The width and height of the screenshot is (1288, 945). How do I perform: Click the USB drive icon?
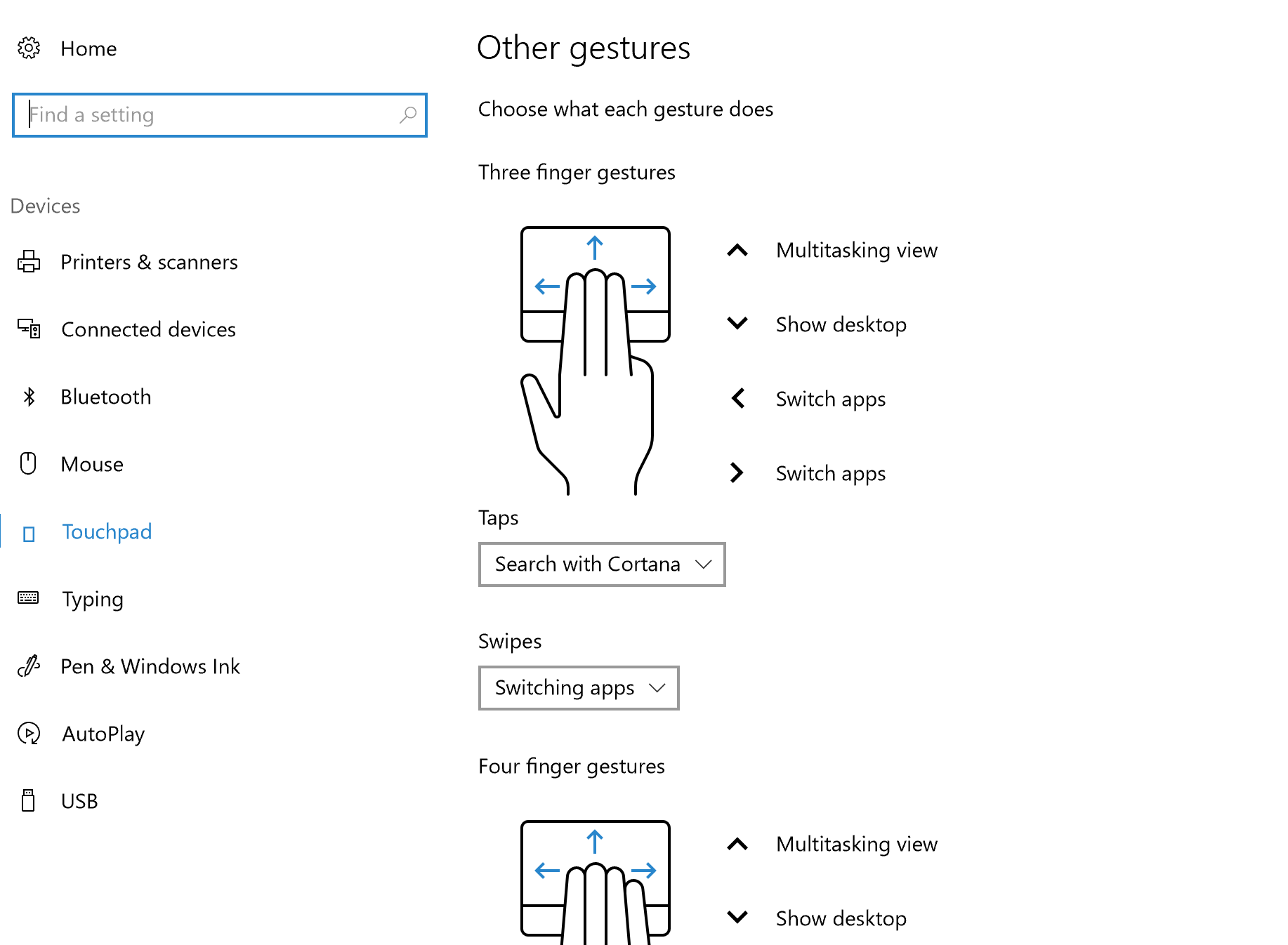click(x=28, y=800)
